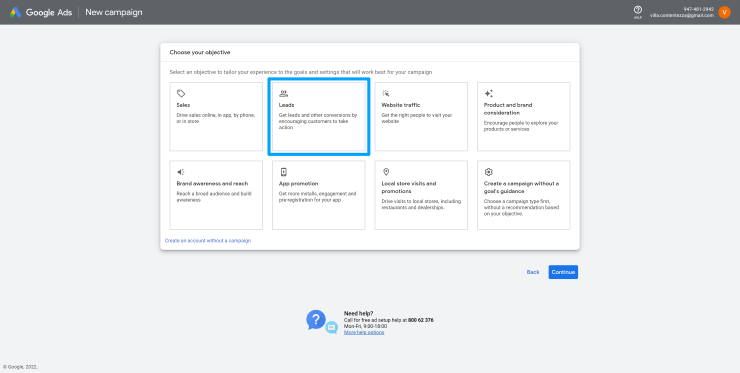Click the no-goal gear icon
This screenshot has height=373, width=740.
488,172
